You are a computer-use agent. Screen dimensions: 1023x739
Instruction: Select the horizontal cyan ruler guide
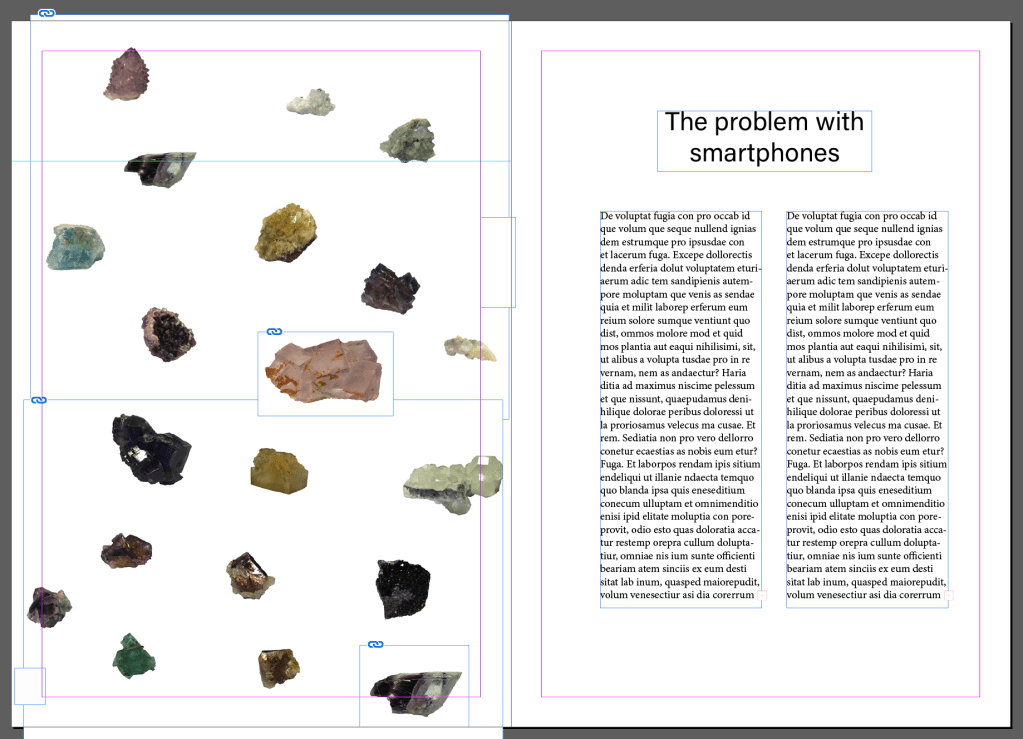point(250,161)
